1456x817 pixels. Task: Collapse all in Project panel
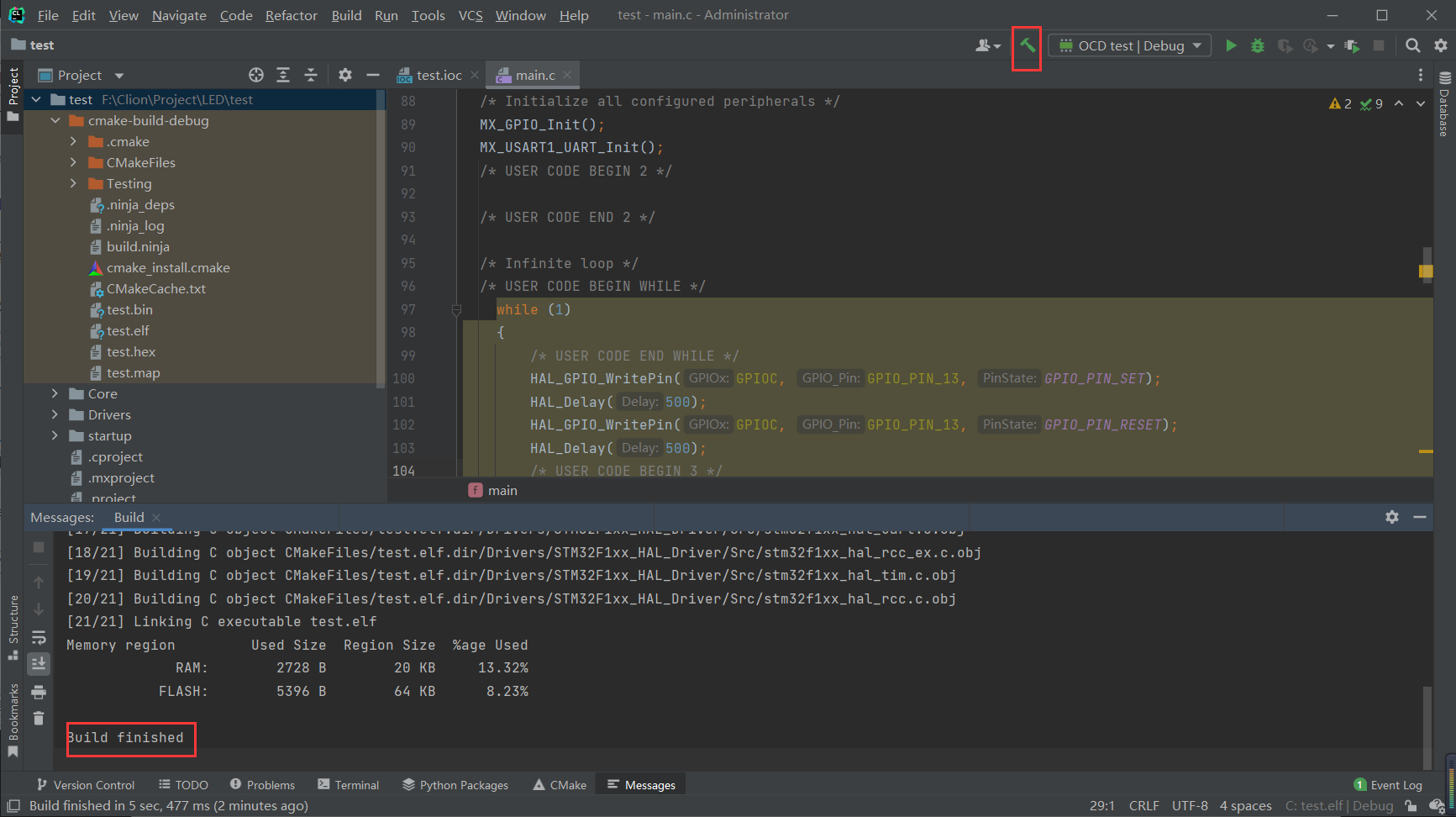click(310, 75)
